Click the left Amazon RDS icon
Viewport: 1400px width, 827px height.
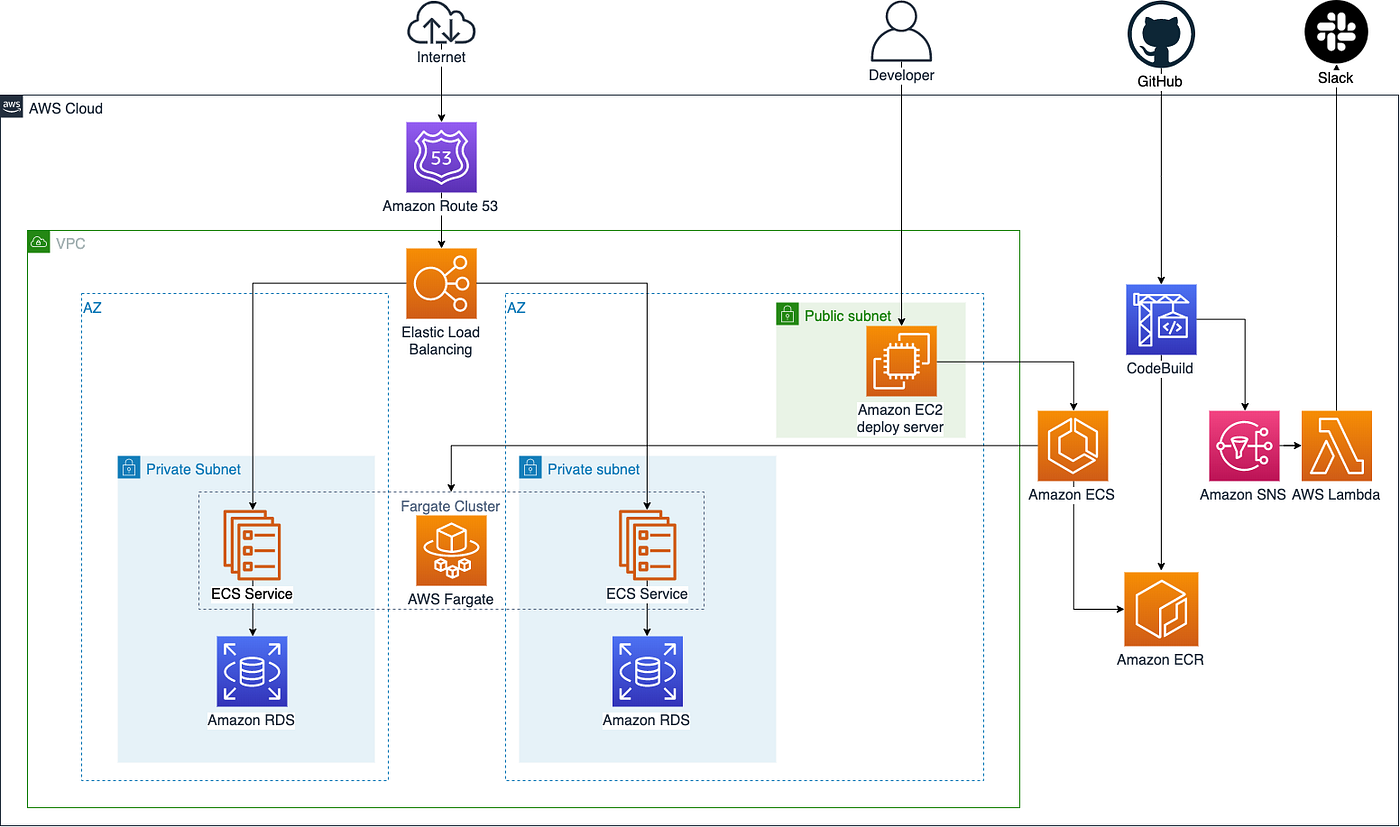pyautogui.click(x=251, y=672)
